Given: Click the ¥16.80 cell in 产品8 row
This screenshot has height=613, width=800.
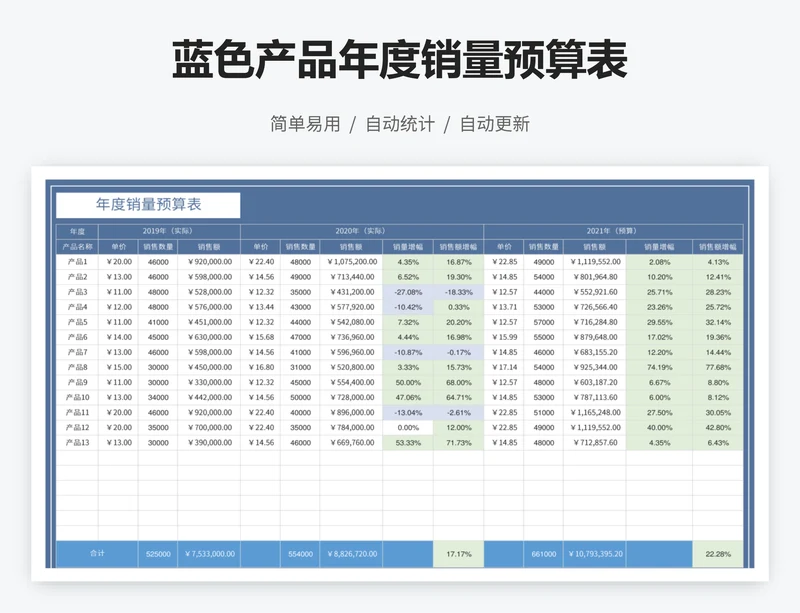Looking at the screenshot, I should [260, 367].
